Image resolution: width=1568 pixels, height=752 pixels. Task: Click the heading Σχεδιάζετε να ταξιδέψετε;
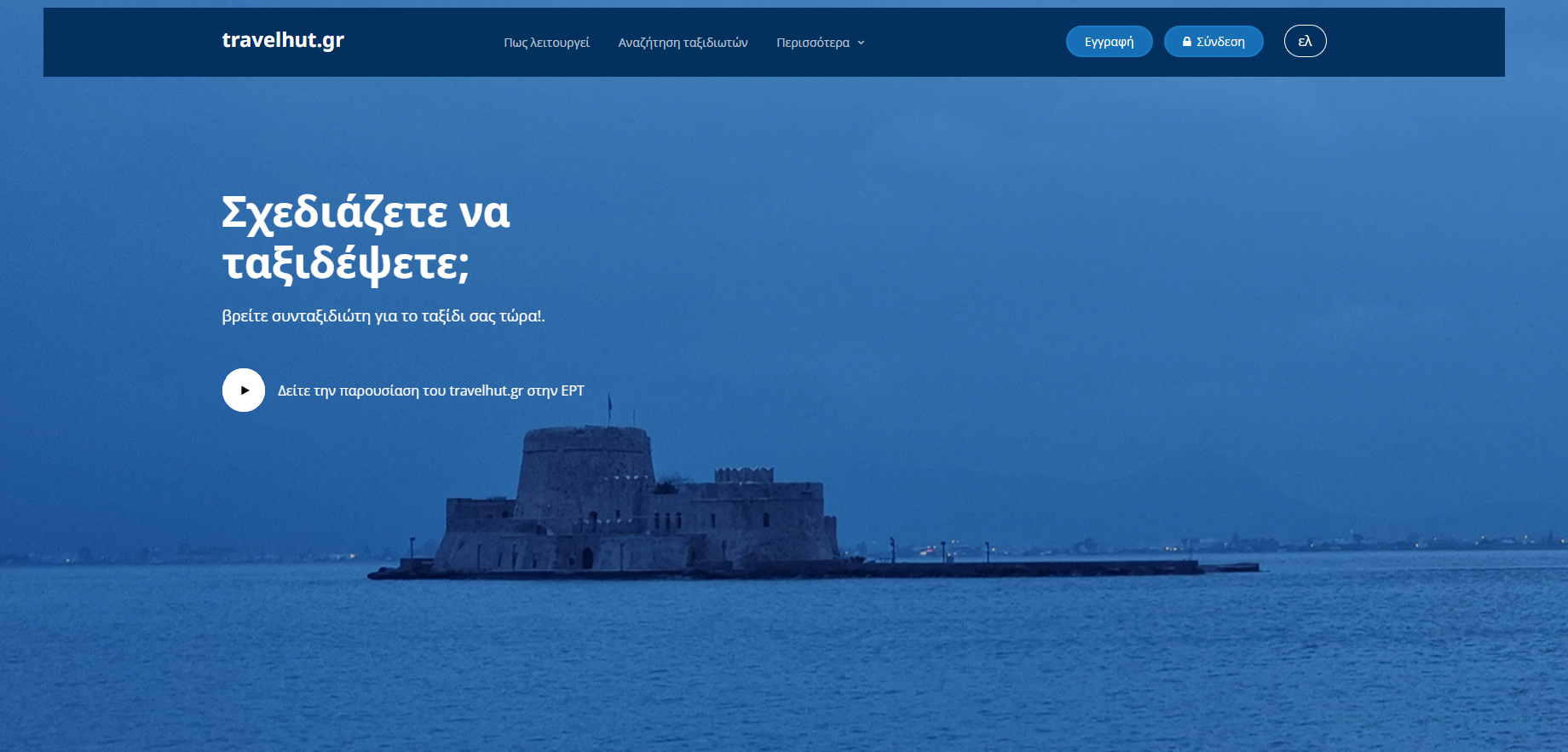pos(366,237)
